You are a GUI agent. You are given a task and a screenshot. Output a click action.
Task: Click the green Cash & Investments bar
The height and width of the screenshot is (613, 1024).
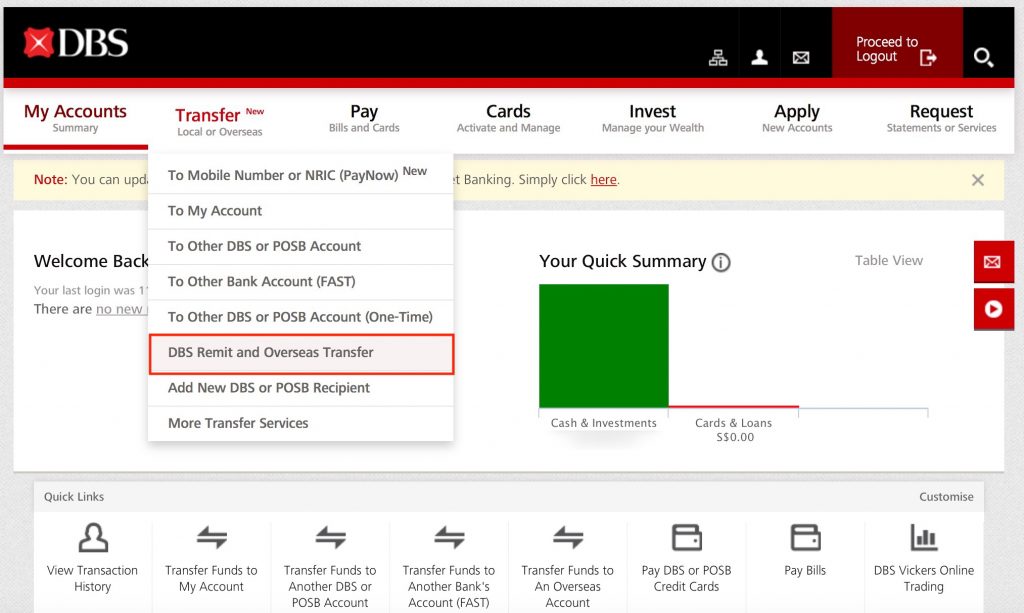tap(603, 345)
